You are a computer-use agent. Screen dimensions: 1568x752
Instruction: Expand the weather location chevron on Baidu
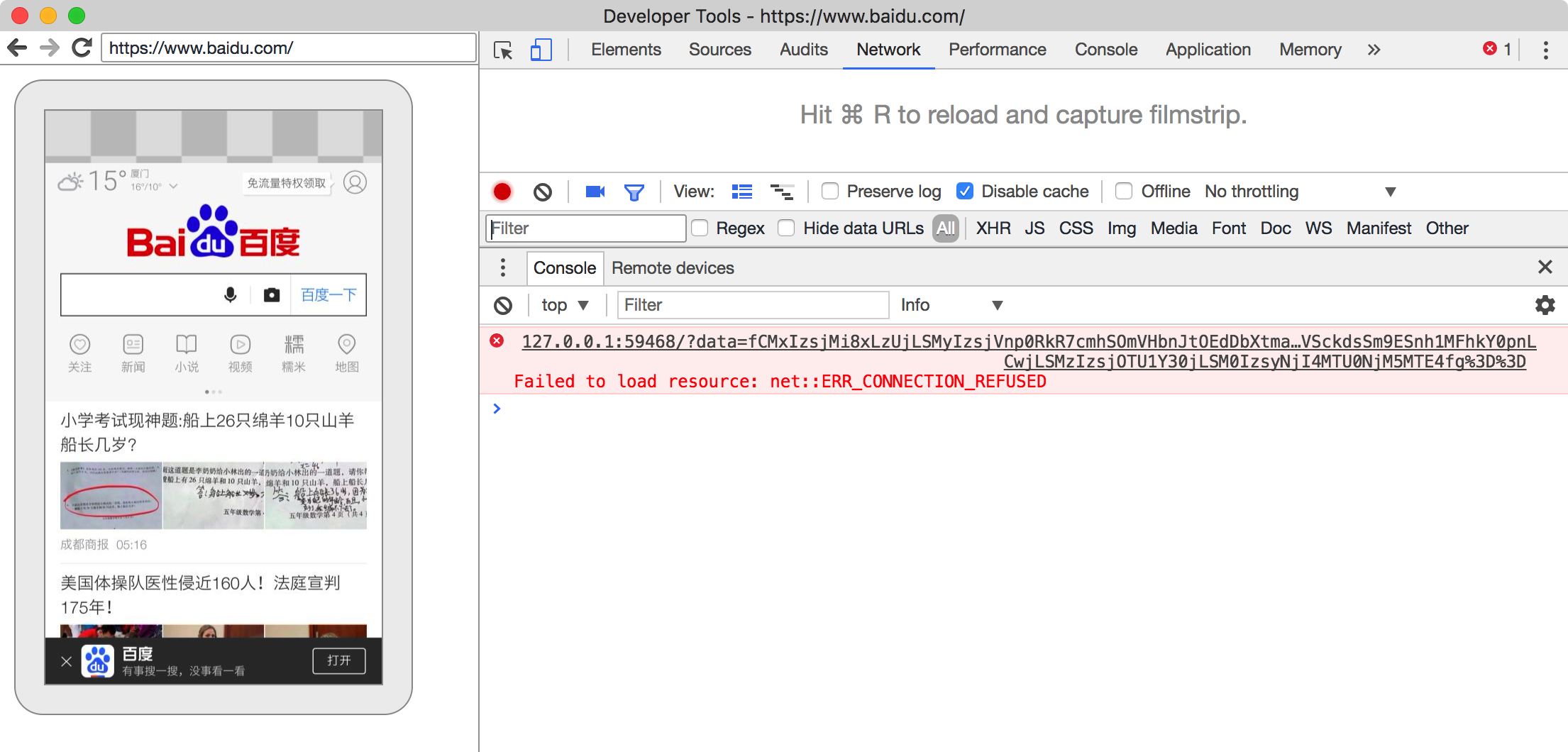(173, 187)
